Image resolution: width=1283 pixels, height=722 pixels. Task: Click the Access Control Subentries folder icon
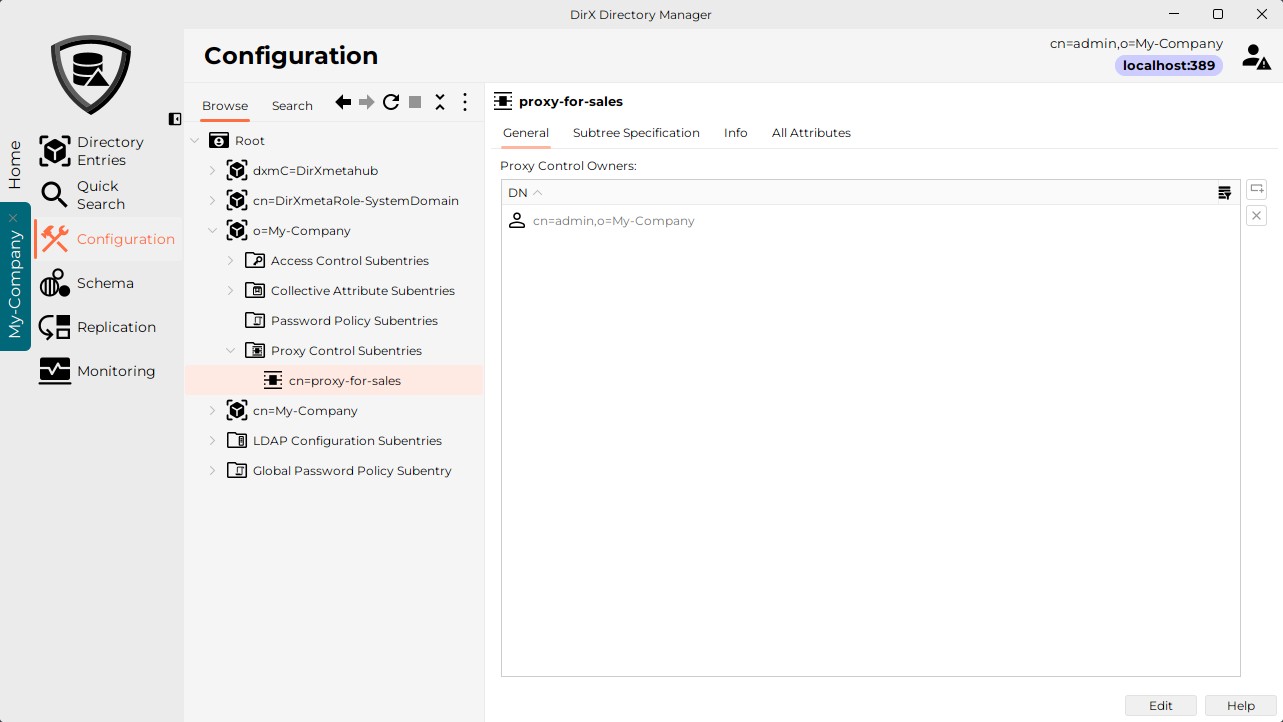click(x=255, y=261)
